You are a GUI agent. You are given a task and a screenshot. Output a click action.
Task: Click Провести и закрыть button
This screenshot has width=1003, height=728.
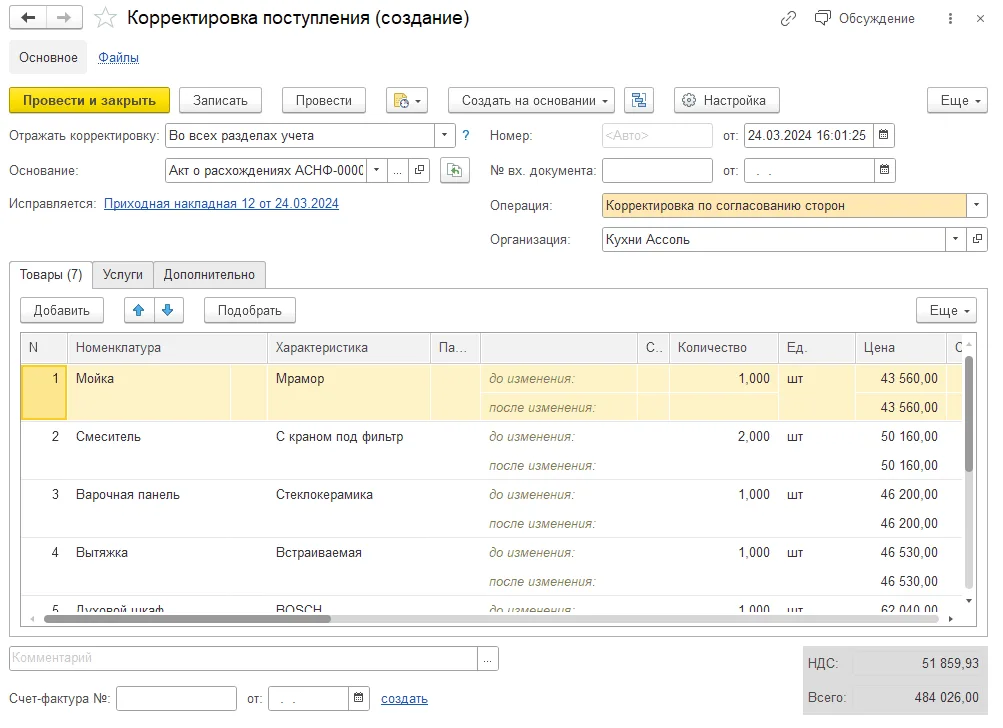tap(90, 100)
